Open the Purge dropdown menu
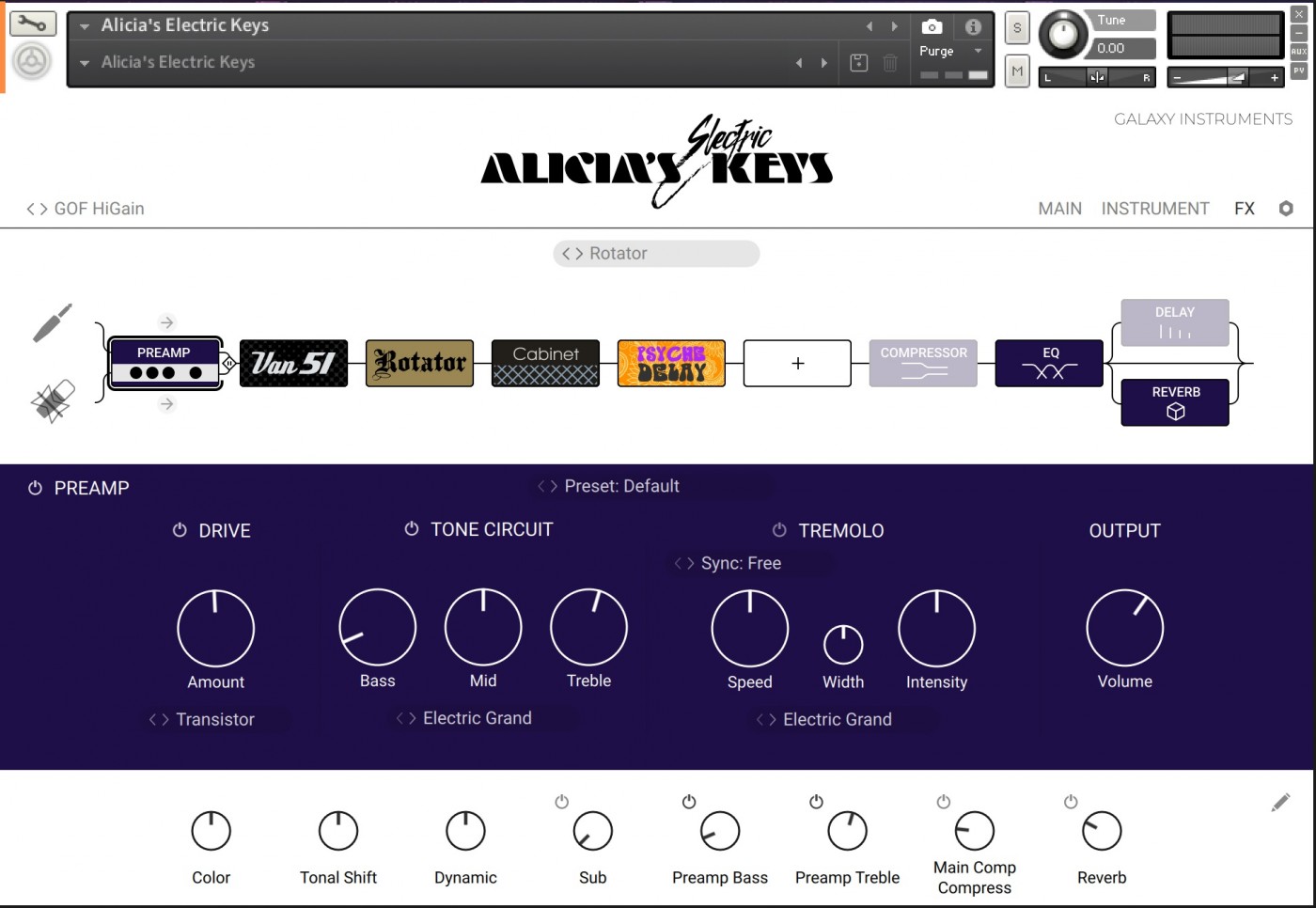 tap(951, 51)
